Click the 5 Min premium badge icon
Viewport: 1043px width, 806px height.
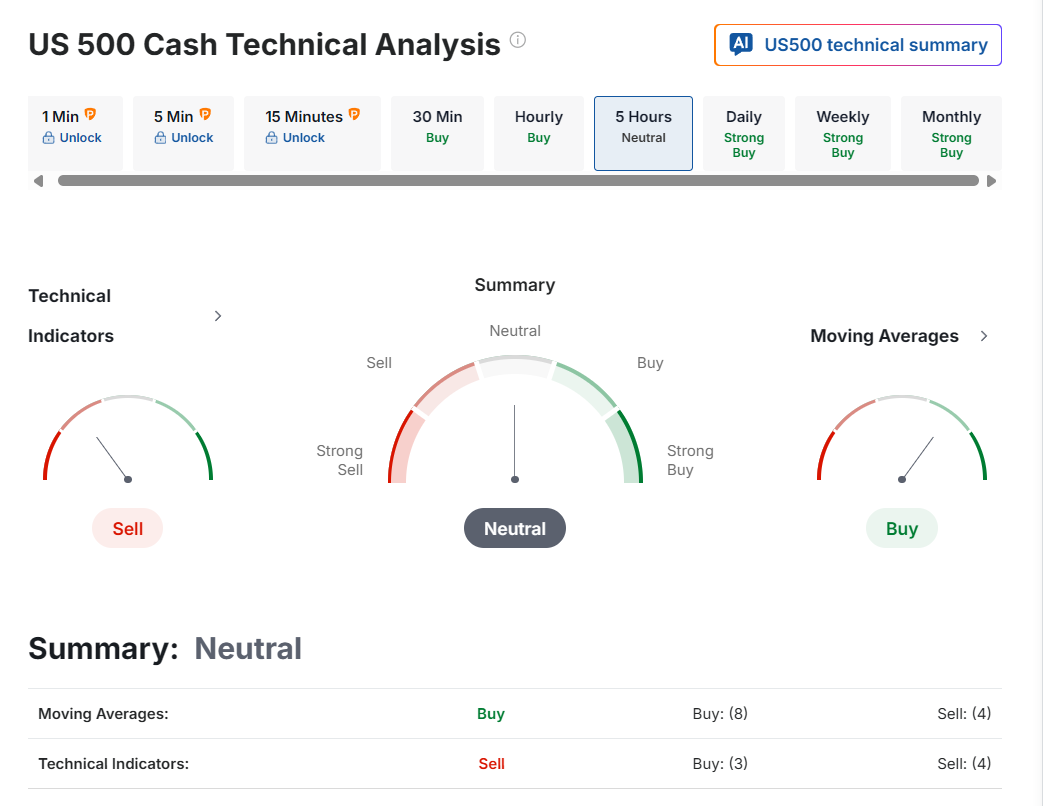(205, 115)
